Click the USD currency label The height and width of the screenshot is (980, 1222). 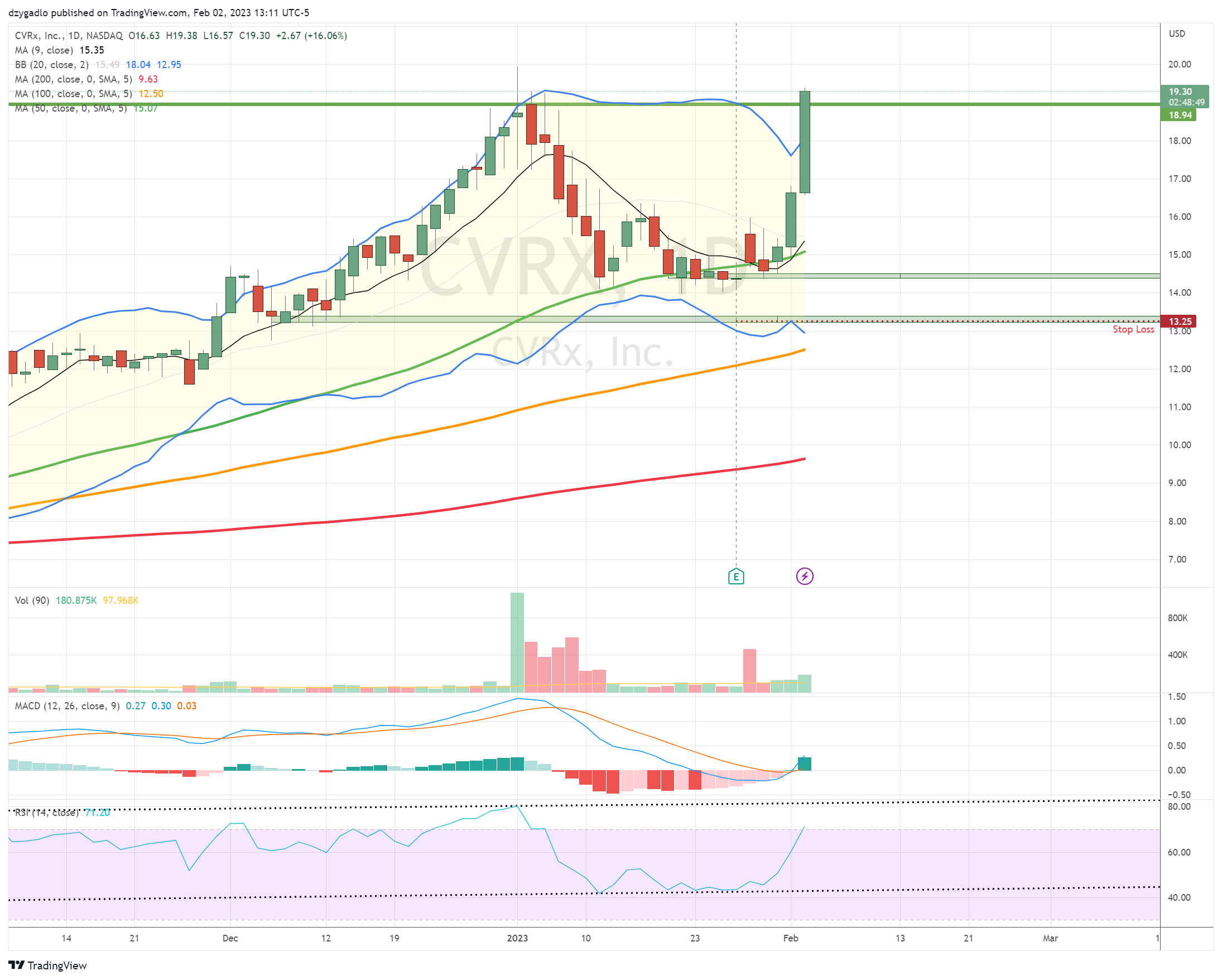(1177, 33)
